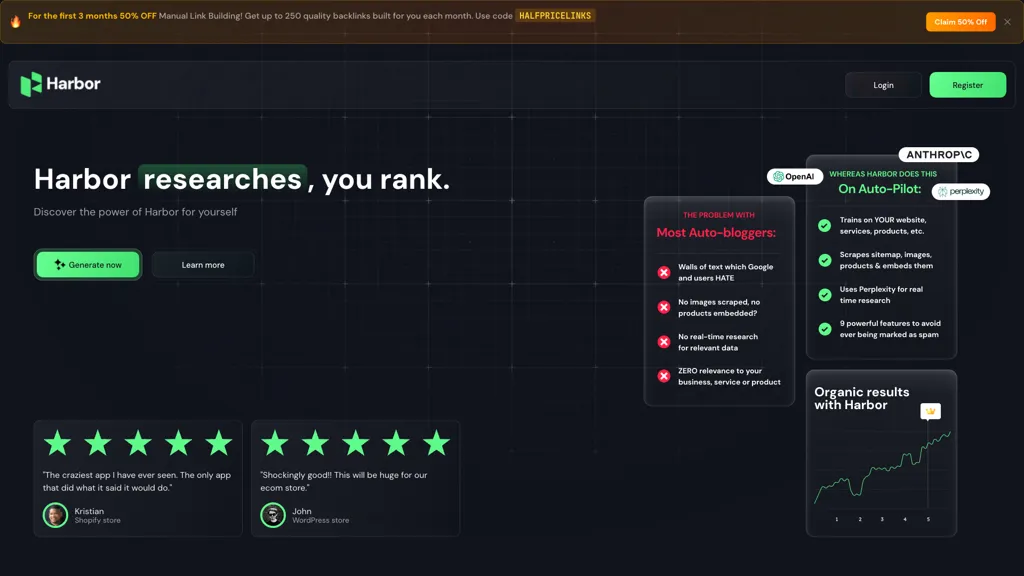Screen dimensions: 1024x576
Task: Click red X beside 'Walls of text'
Action: point(664,272)
